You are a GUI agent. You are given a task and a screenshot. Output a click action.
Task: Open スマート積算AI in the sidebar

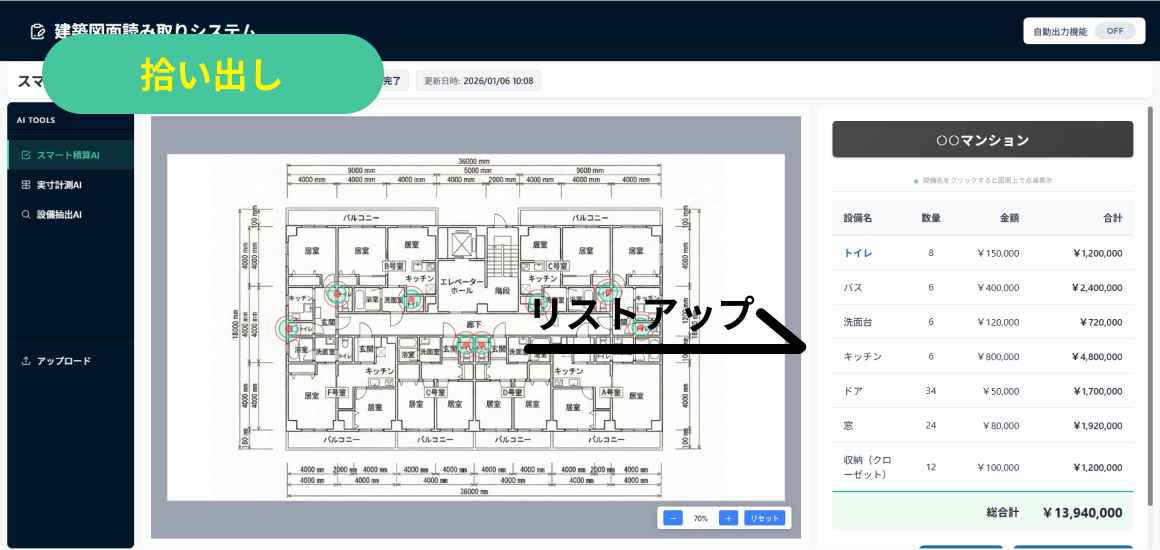click(70, 155)
